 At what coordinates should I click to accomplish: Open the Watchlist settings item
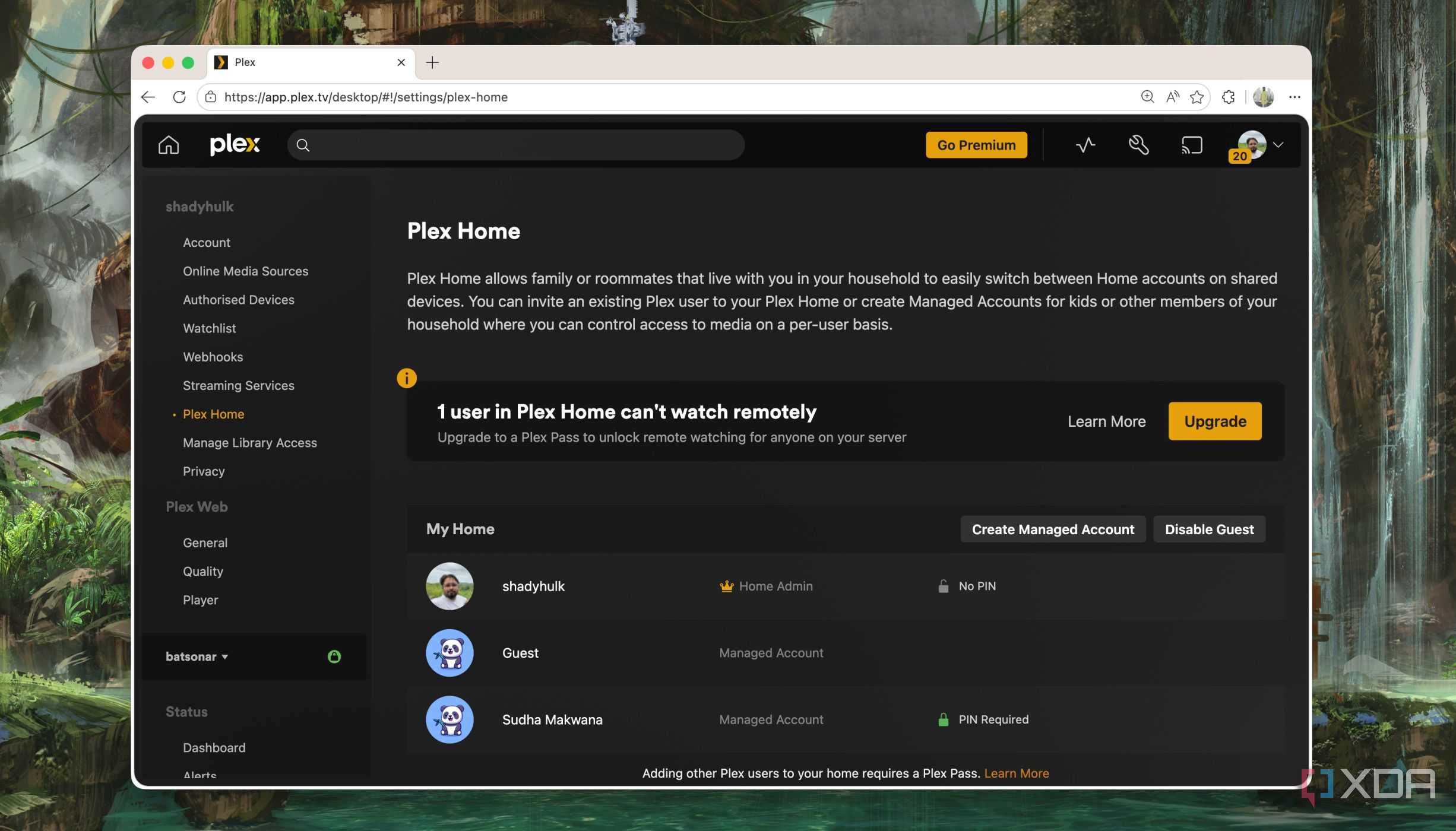(x=209, y=328)
